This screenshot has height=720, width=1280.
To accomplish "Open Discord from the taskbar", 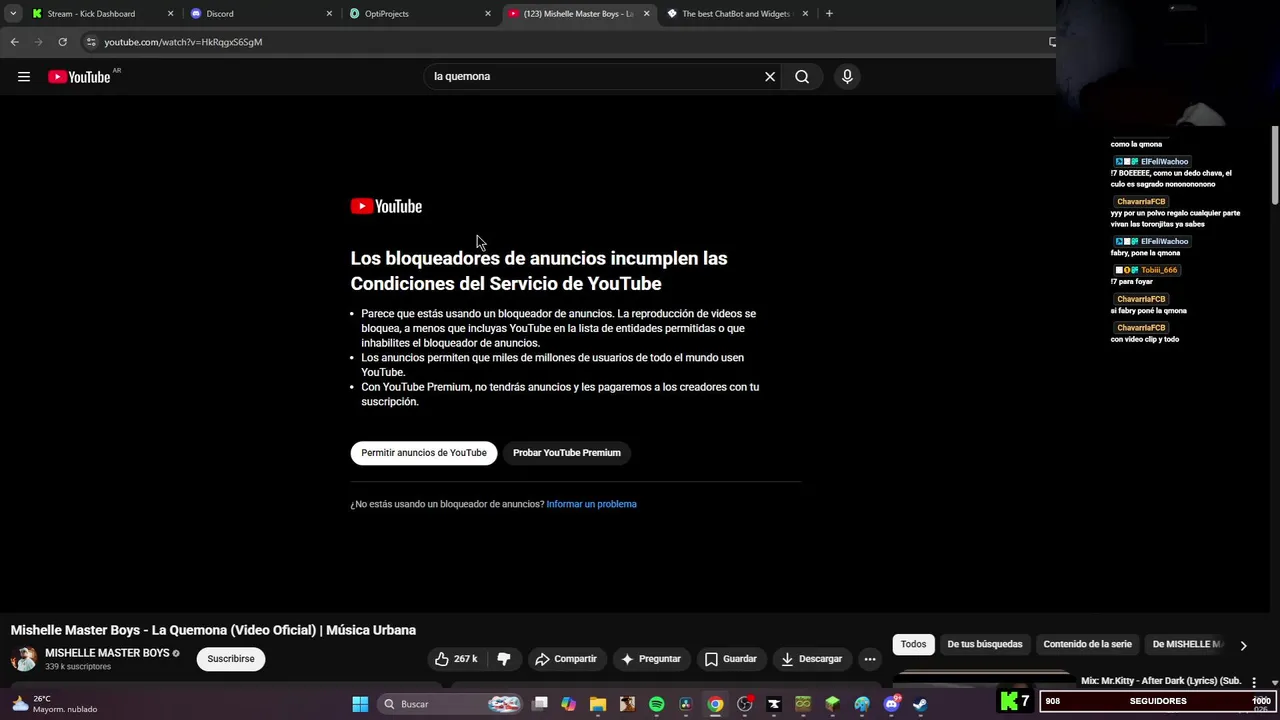I will point(891,704).
